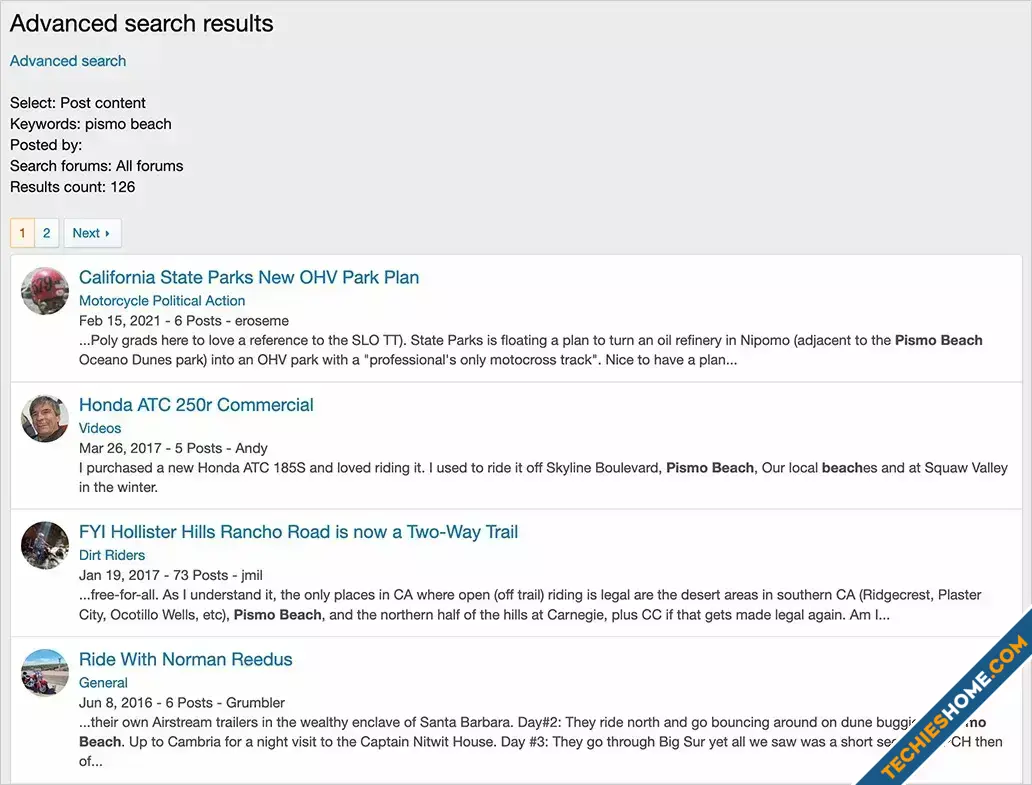Screen dimensions: 1032x785
Task: Open Honda ATC 250r Commercial thread
Action: click(196, 405)
